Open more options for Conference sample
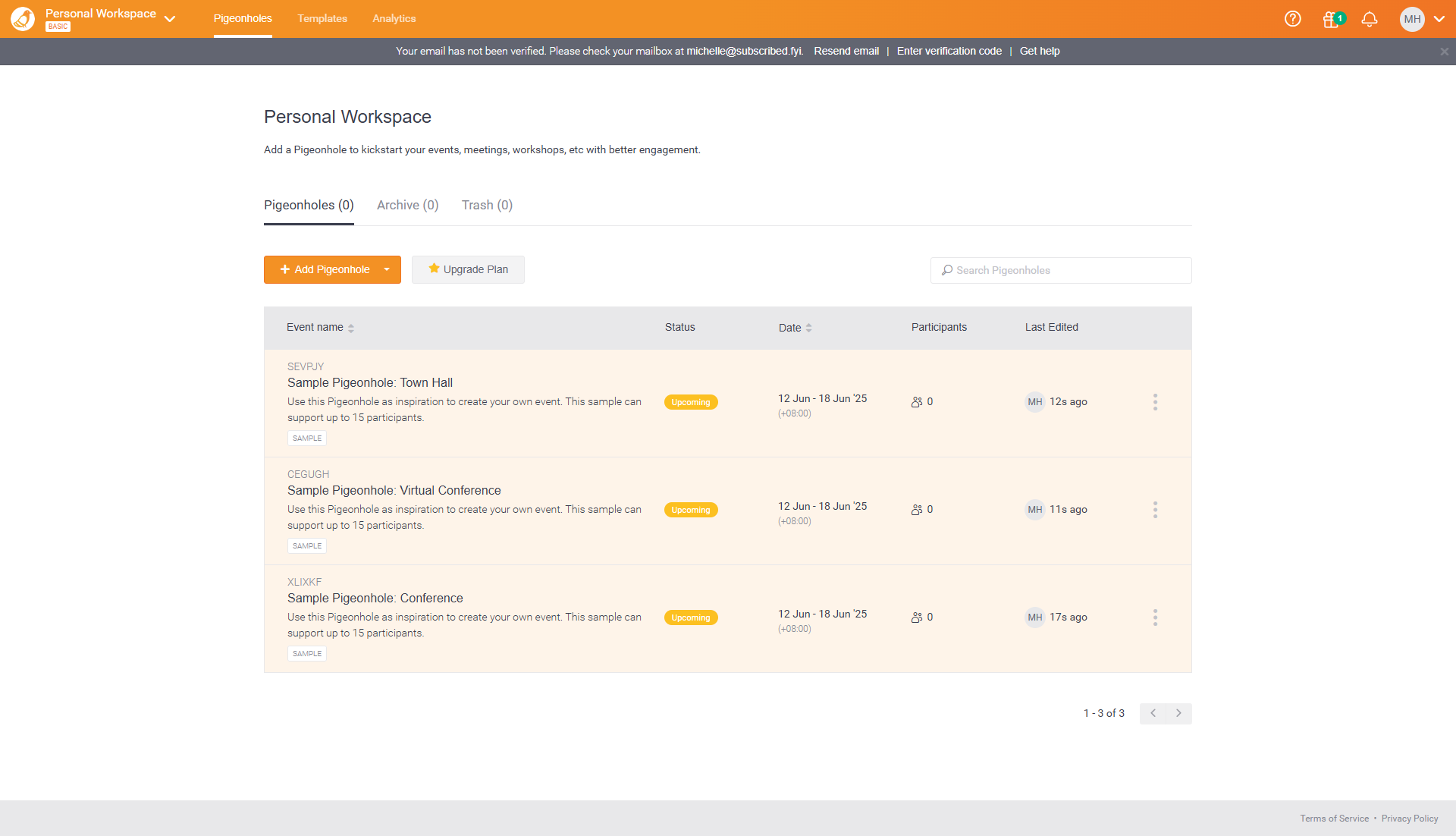Viewport: 1456px width, 836px height. point(1155,618)
